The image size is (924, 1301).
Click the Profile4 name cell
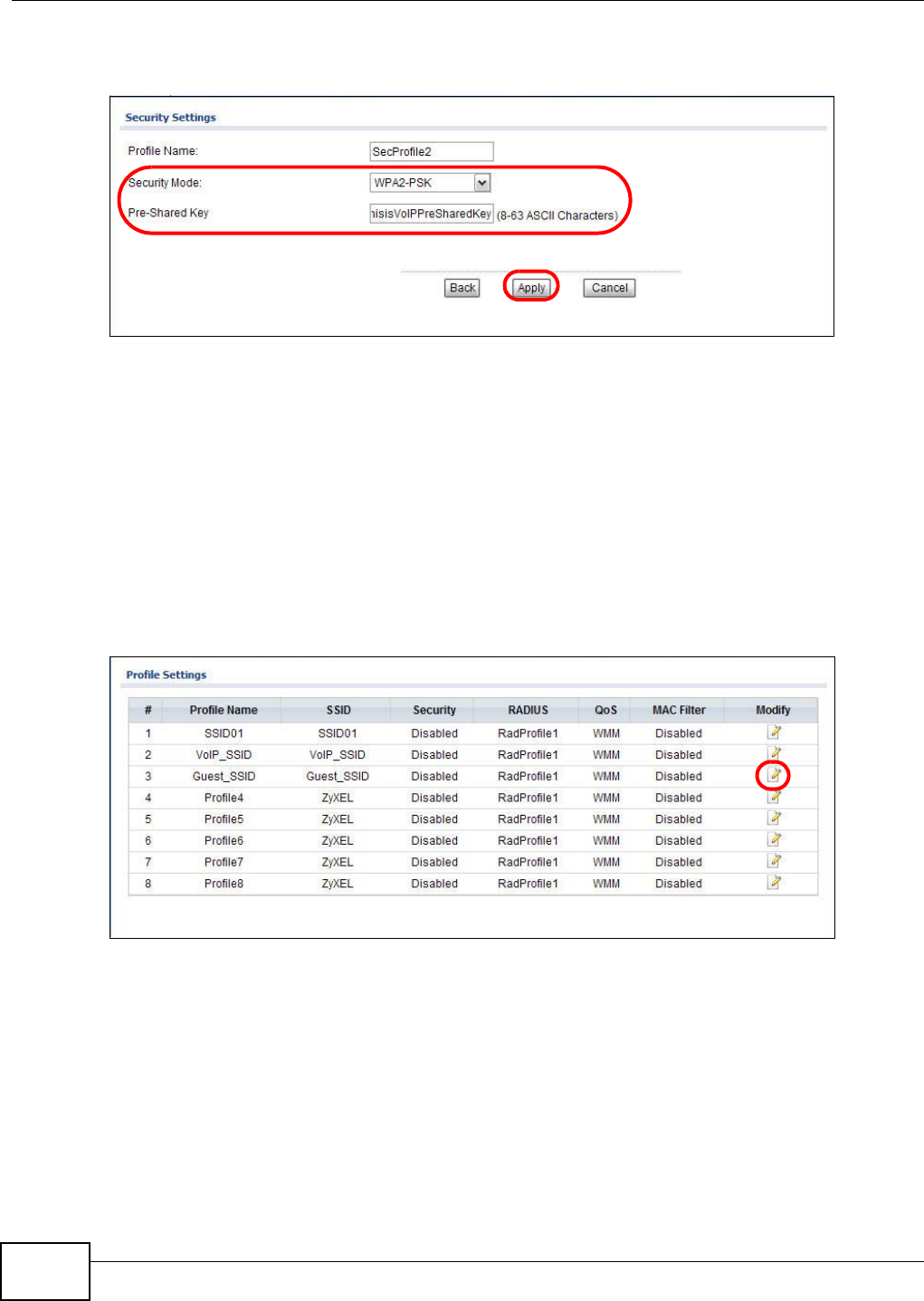pos(224,798)
